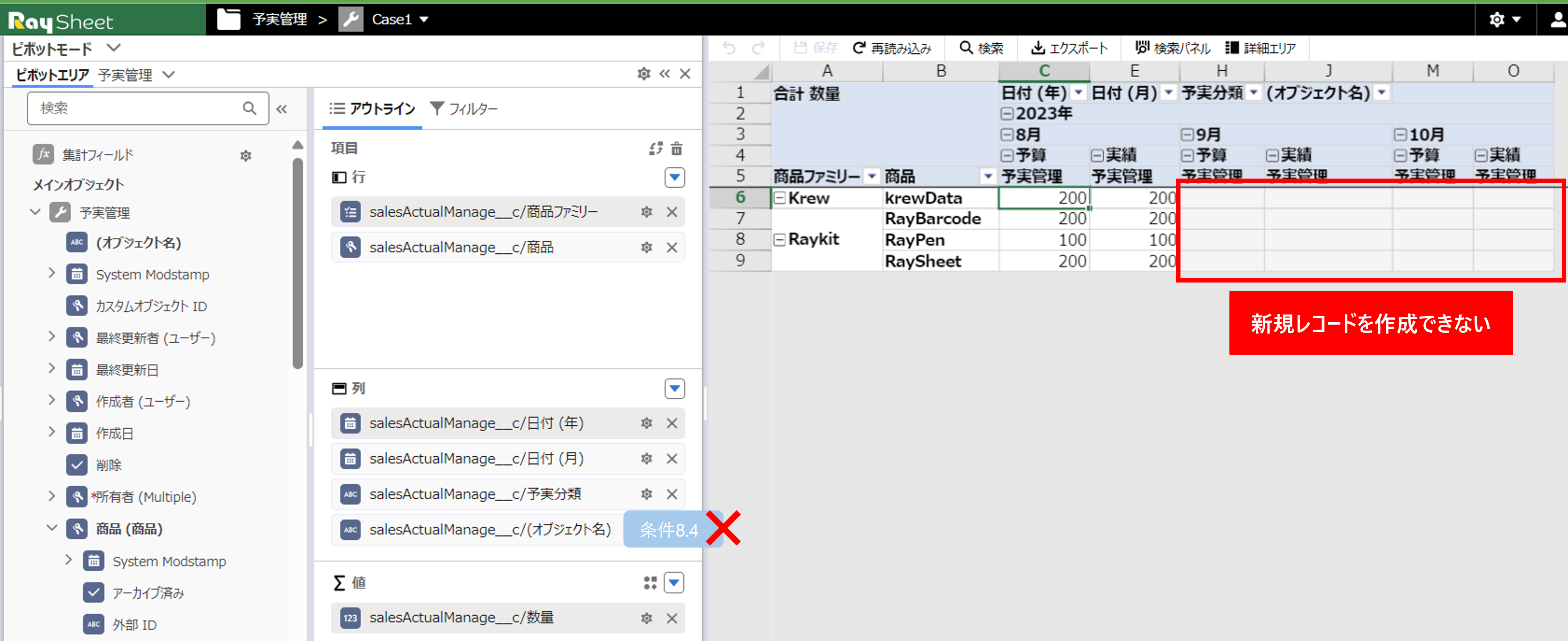
Task: Click the 値 layout grid icon
Action: click(x=650, y=583)
